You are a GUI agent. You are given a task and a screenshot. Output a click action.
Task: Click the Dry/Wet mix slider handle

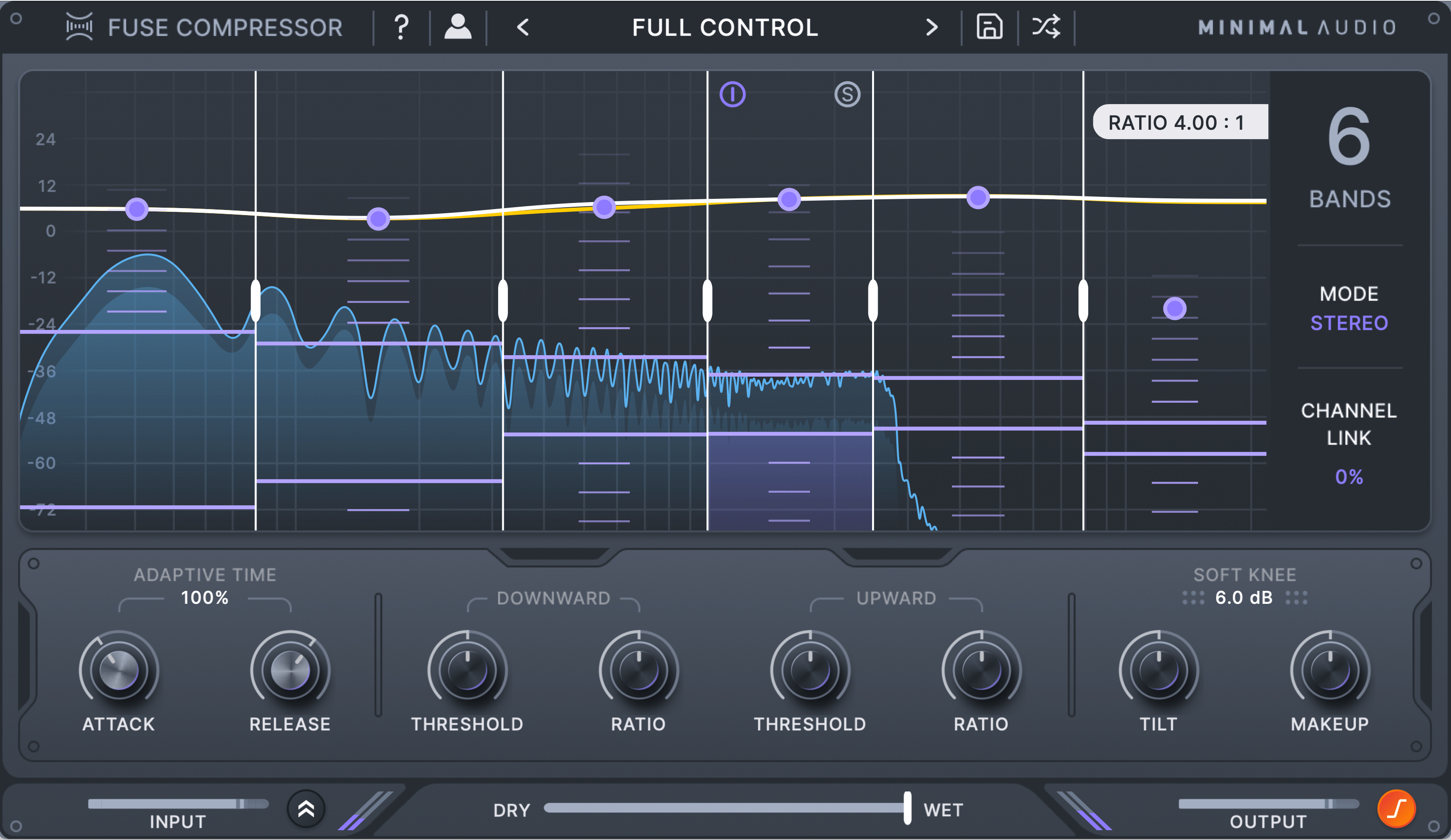coord(908,809)
